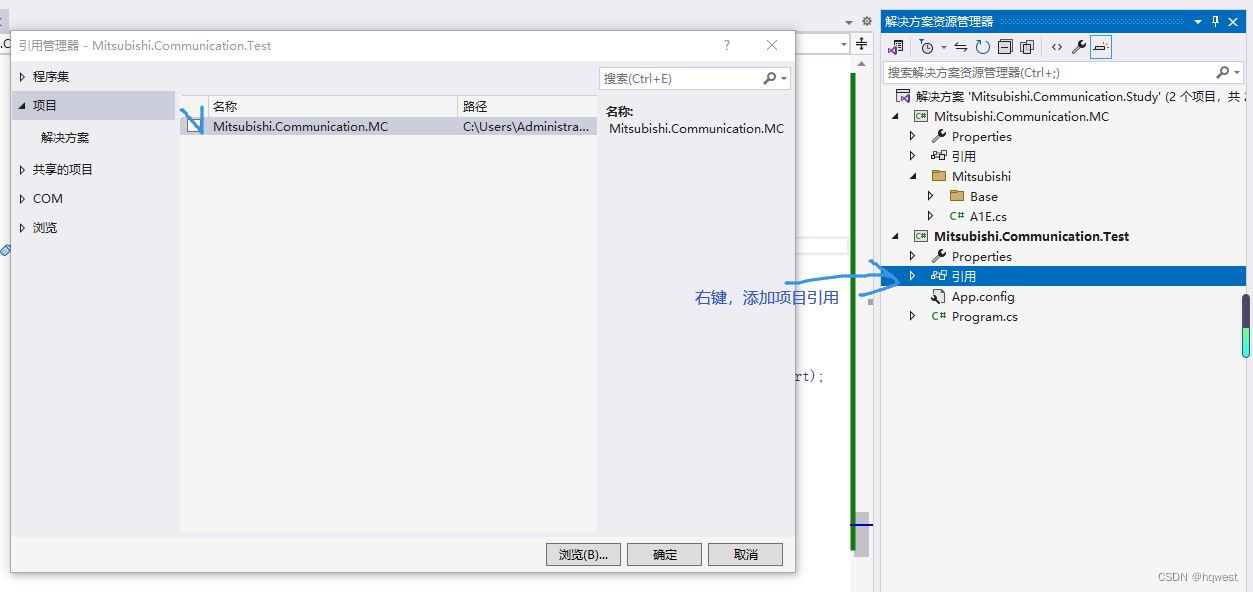Screen dimensions: 1253x592
Task: Click the Mitsubishi.Communication.MC project icon in the tree
Action: pyautogui.click(x=921, y=116)
